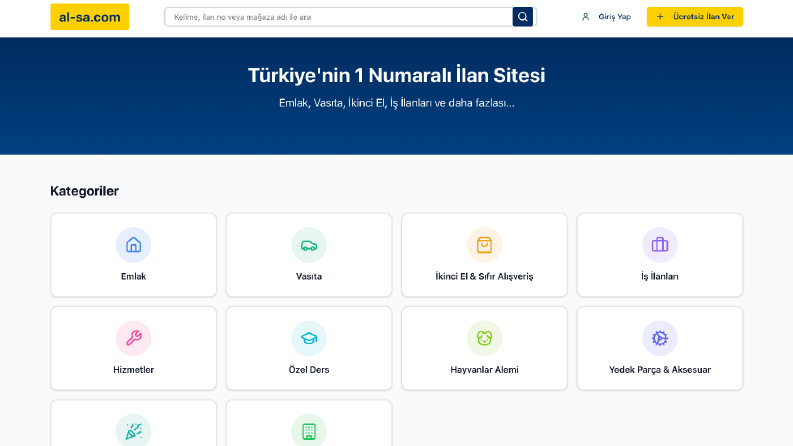Open the Hayvanlar Alemi animal face icon
The image size is (793, 446).
click(x=484, y=338)
